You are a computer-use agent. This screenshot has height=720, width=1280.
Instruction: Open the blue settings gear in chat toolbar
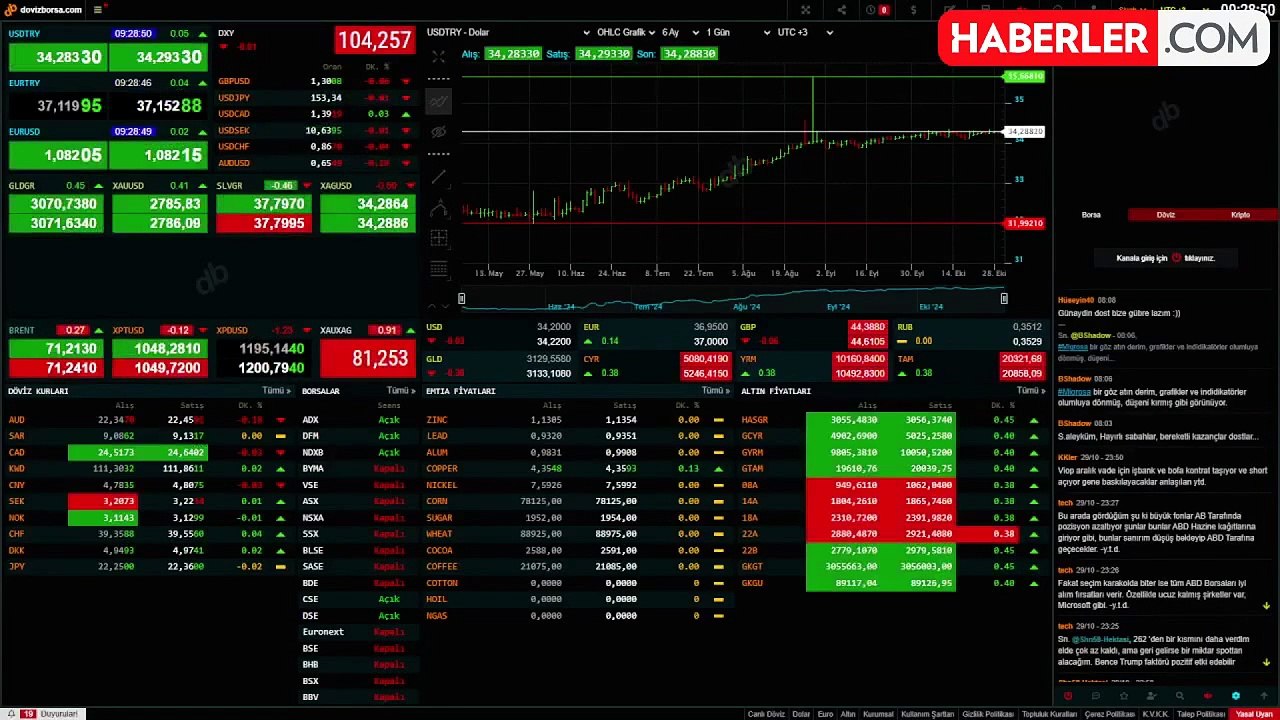(x=1236, y=696)
